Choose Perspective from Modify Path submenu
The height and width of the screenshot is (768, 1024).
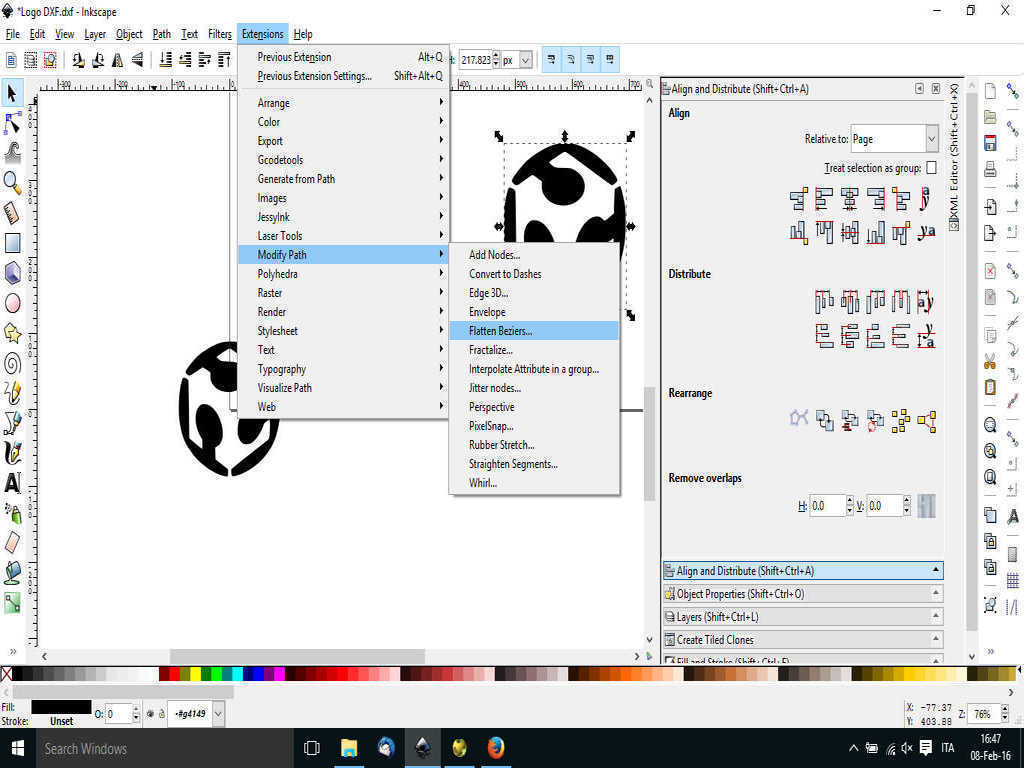click(534, 407)
